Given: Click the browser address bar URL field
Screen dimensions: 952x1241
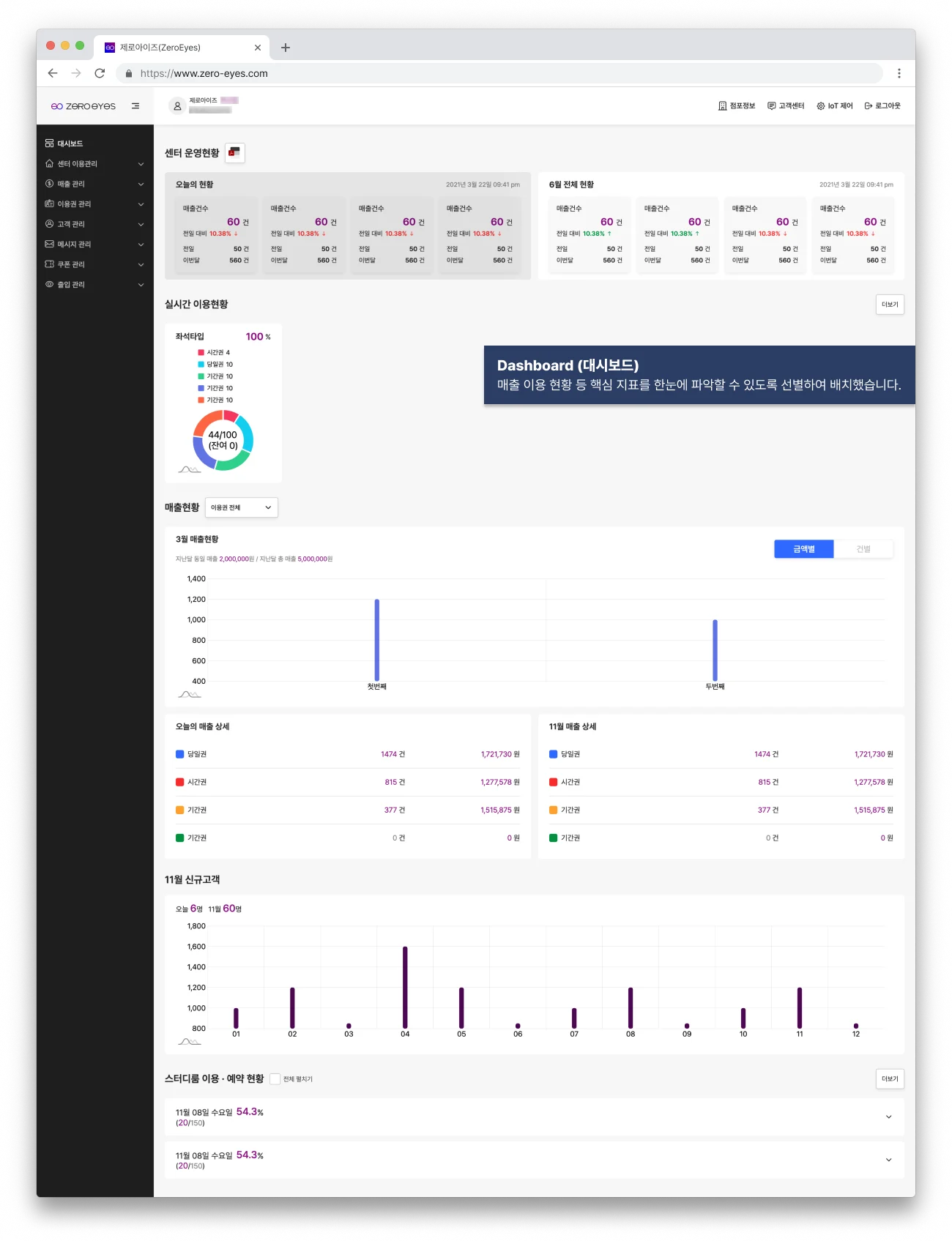Looking at the screenshot, I should (498, 73).
